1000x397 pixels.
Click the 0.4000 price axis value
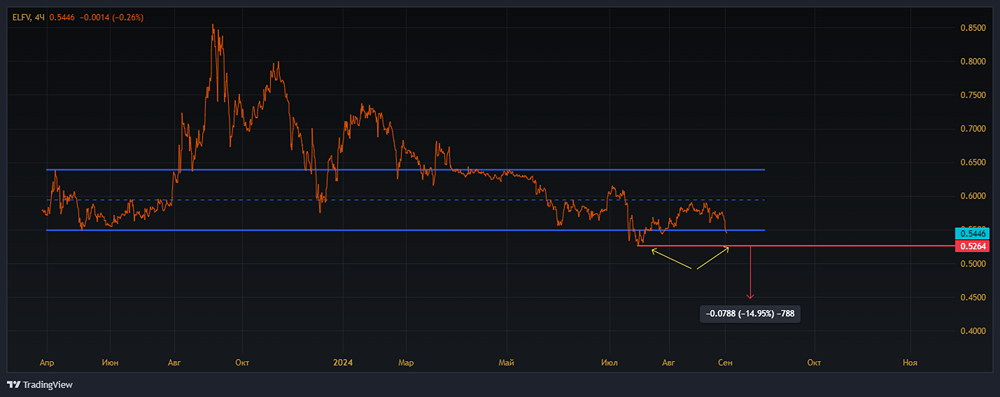(x=973, y=331)
